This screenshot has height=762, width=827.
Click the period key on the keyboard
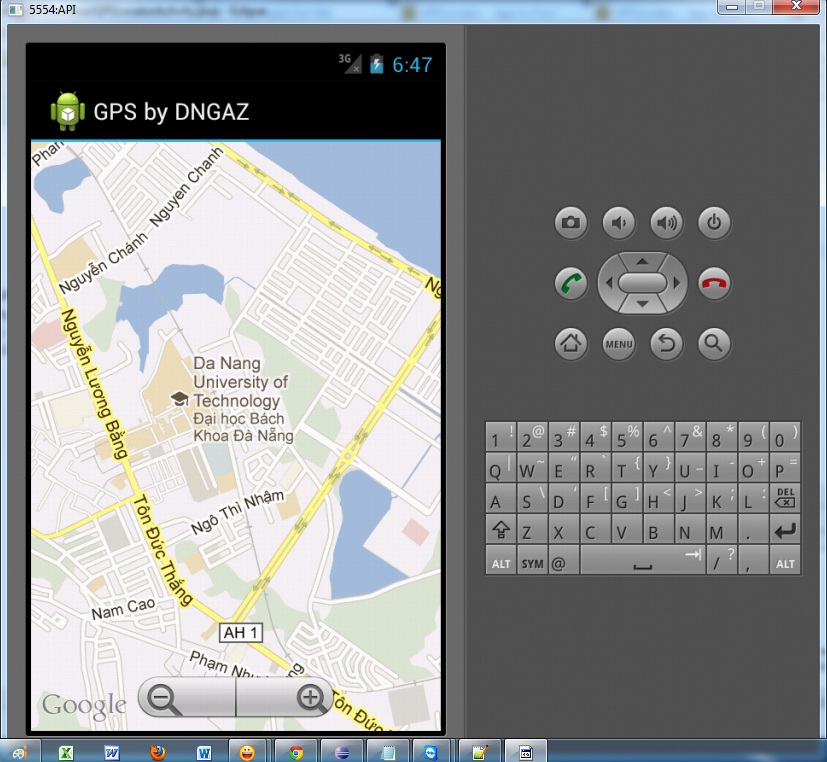[x=753, y=529]
